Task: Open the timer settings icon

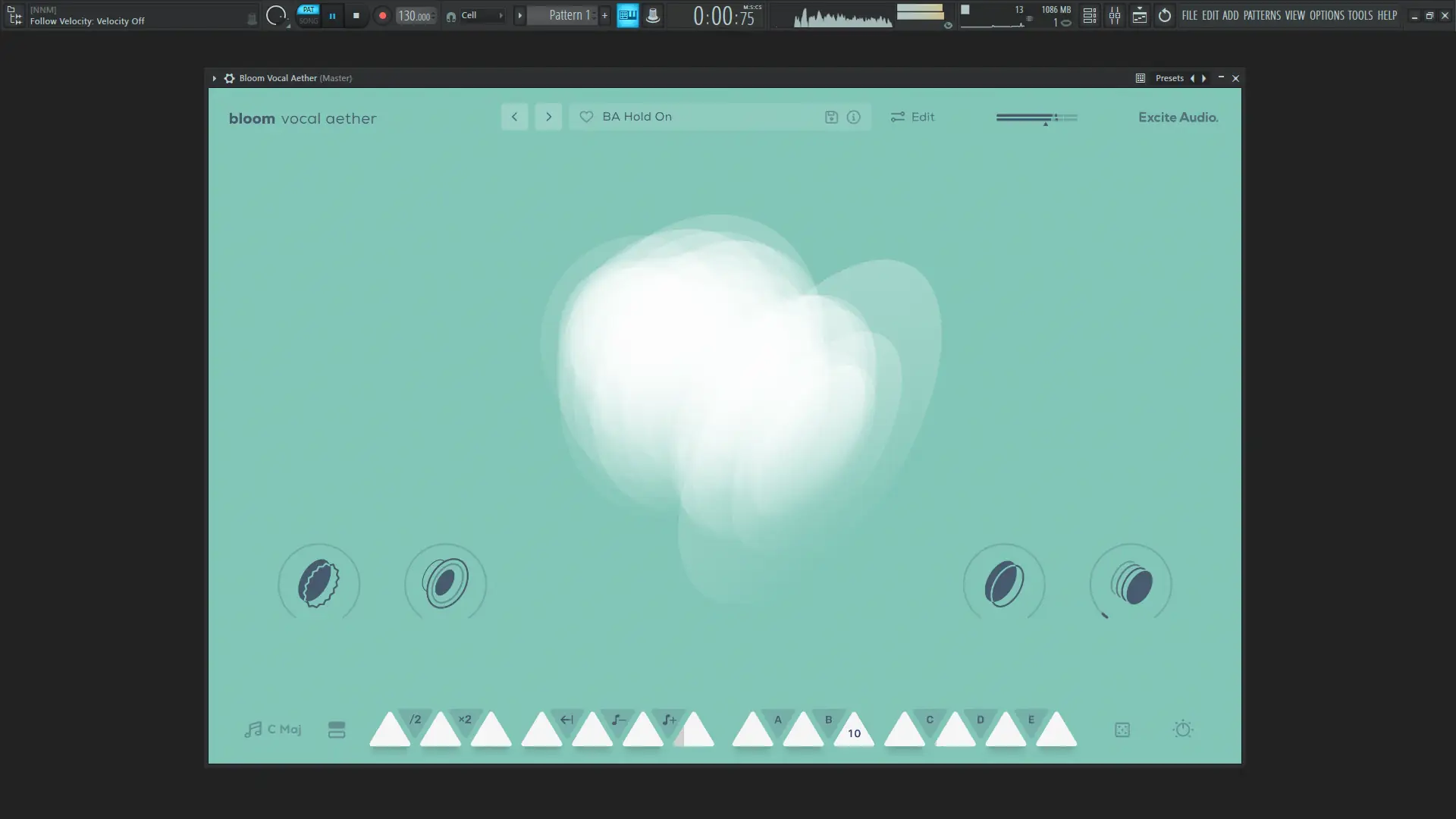Action: click(1183, 730)
